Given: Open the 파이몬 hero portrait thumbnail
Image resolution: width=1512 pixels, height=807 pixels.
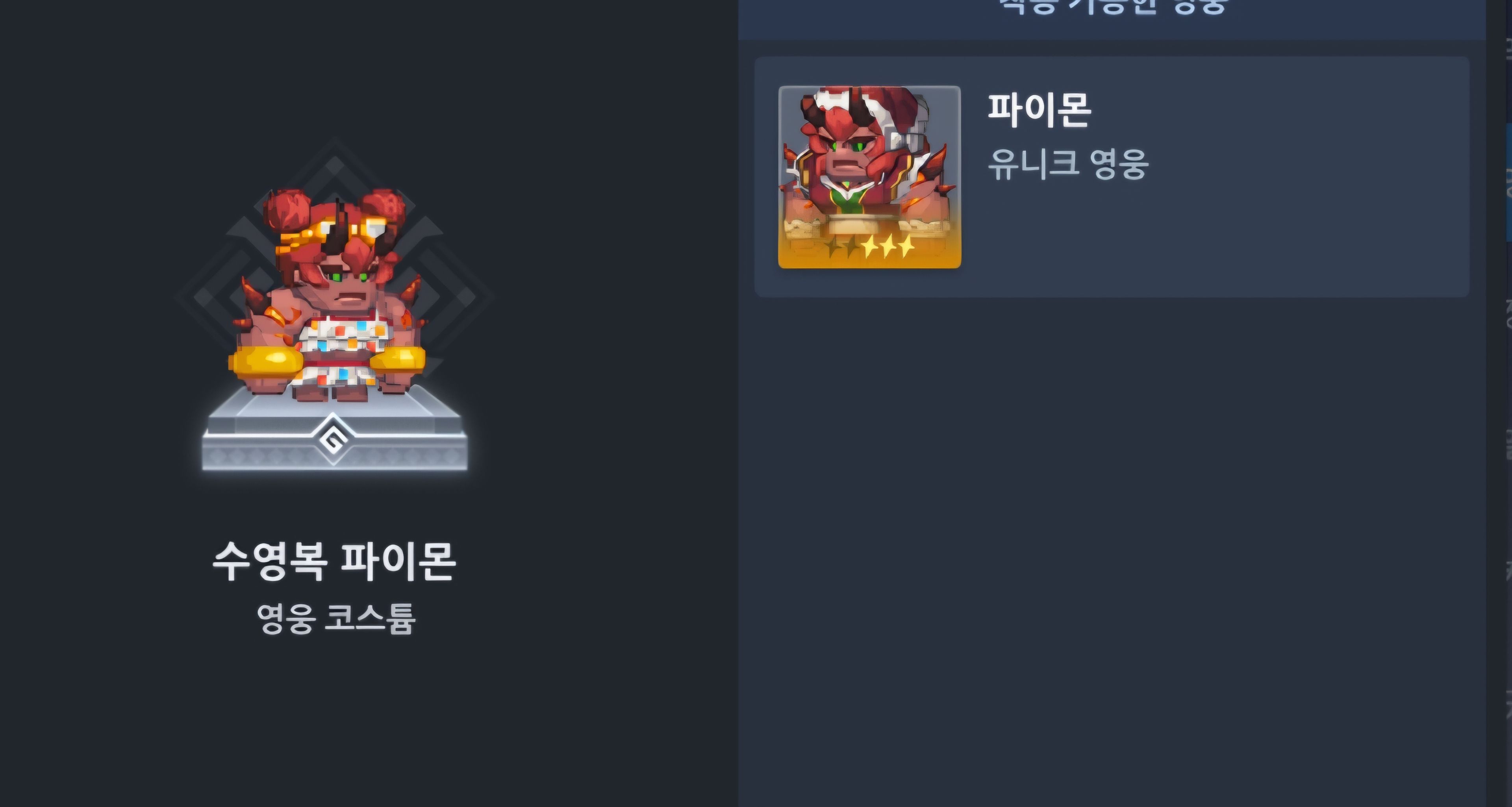Looking at the screenshot, I should point(869,177).
